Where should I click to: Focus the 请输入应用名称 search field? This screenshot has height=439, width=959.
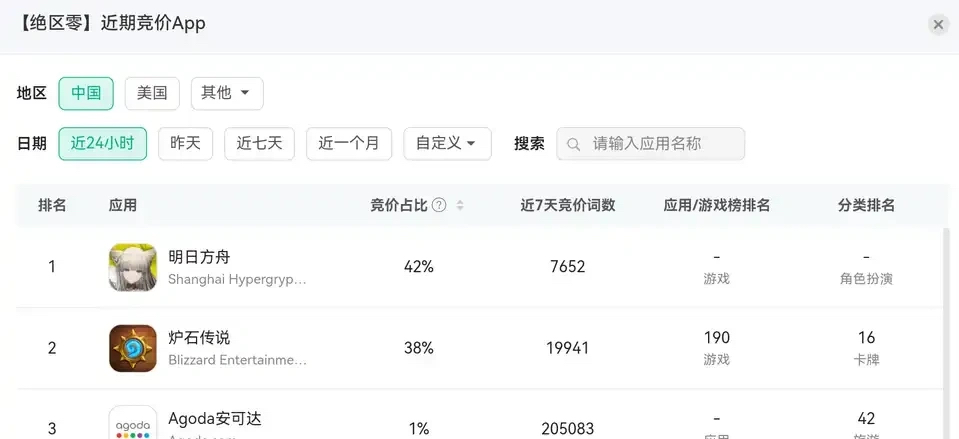[660, 144]
